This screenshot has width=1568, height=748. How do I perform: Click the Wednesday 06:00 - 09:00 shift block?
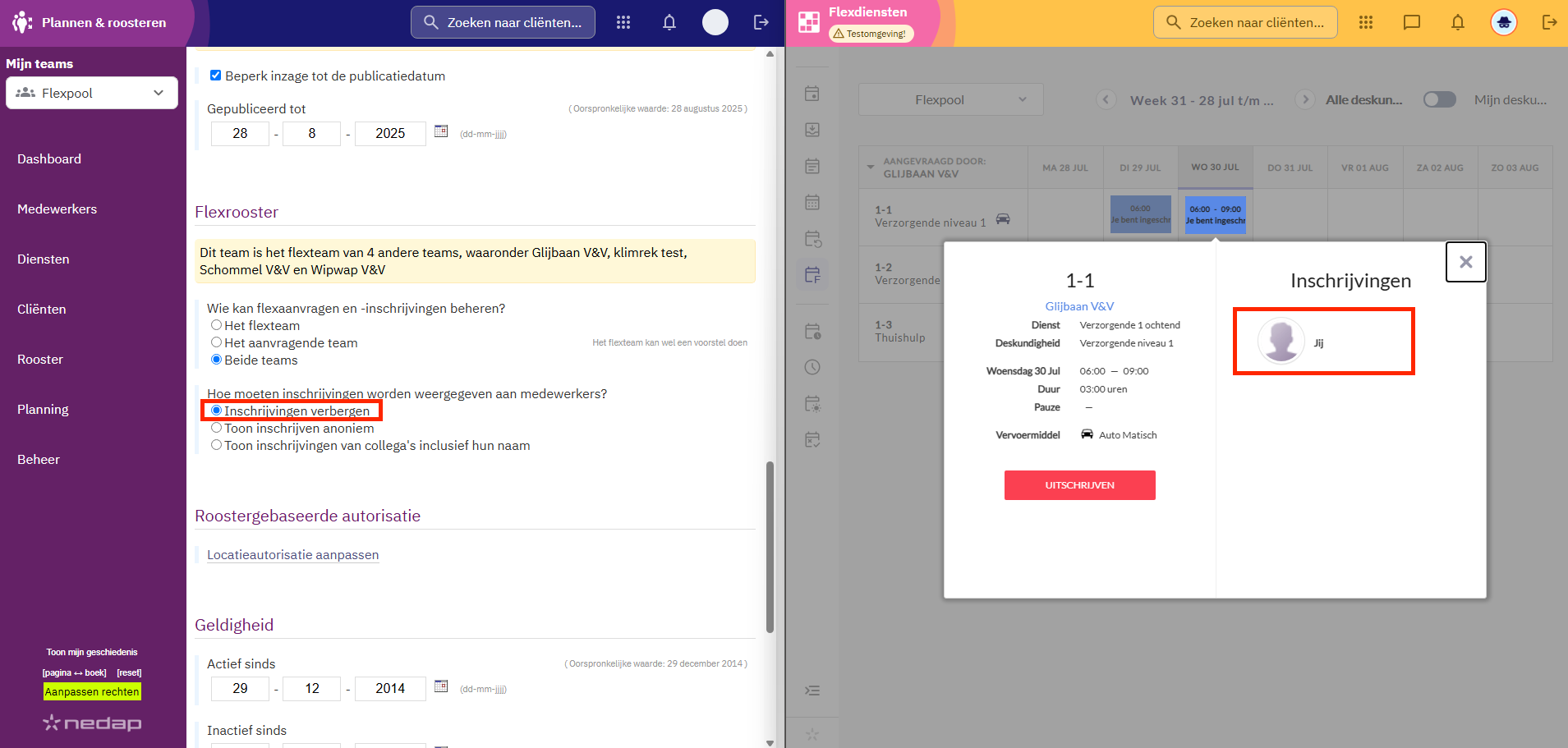1216,215
